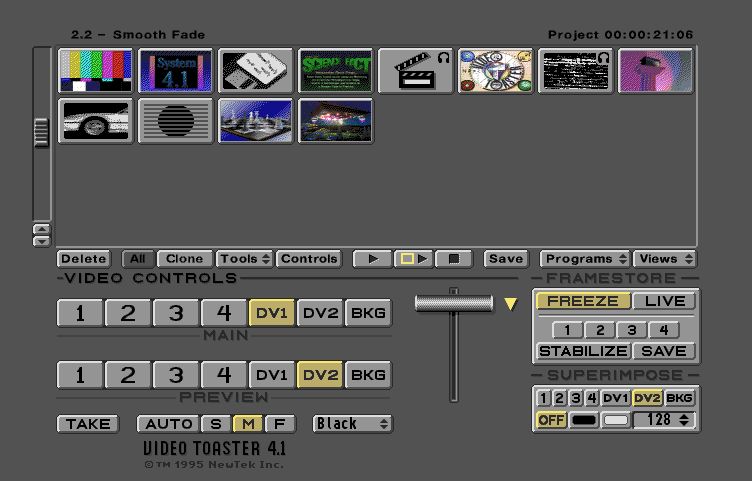Turn Superimpose OFF

pos(552,421)
